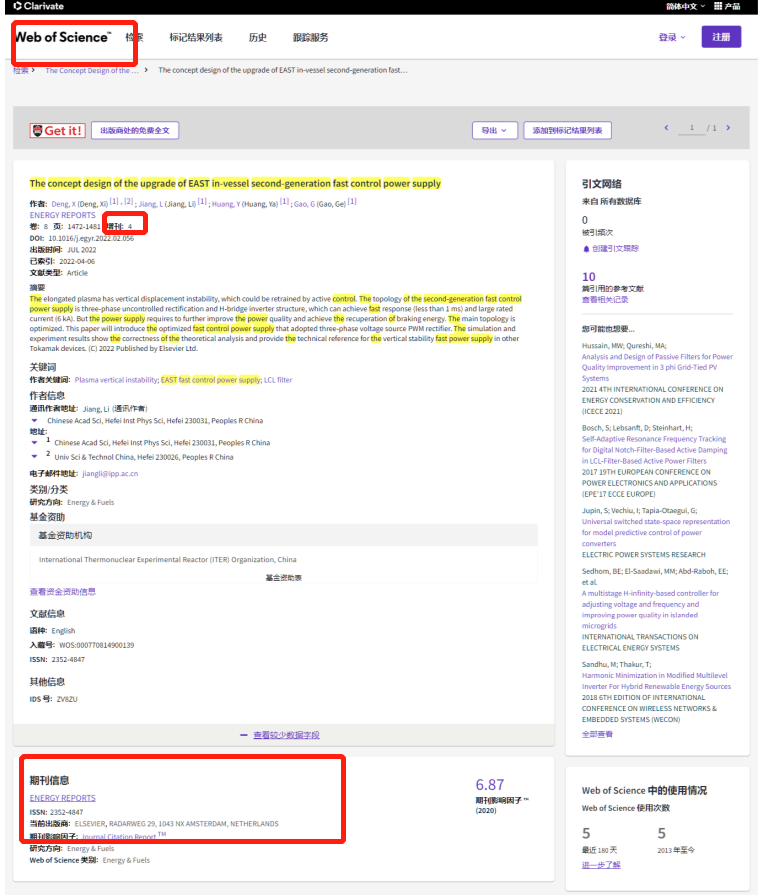Click the 检索 breadcrumb link

pos(21,70)
